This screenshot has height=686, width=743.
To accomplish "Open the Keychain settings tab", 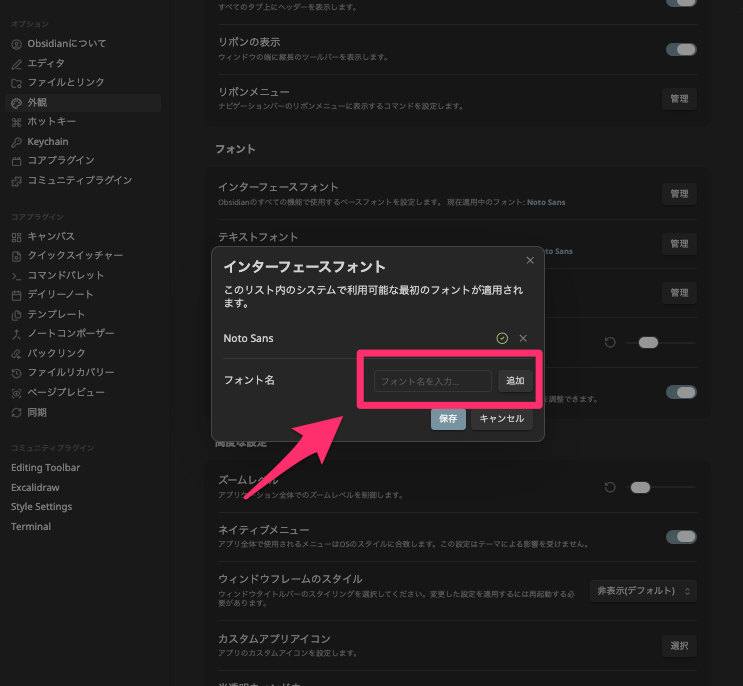I will 83,142.
